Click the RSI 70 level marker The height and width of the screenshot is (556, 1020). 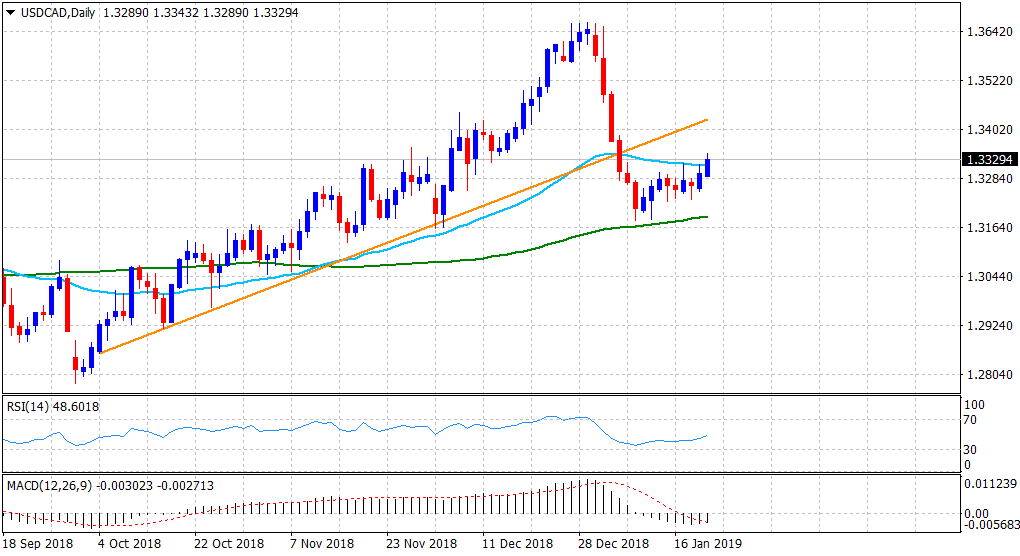[x=969, y=421]
